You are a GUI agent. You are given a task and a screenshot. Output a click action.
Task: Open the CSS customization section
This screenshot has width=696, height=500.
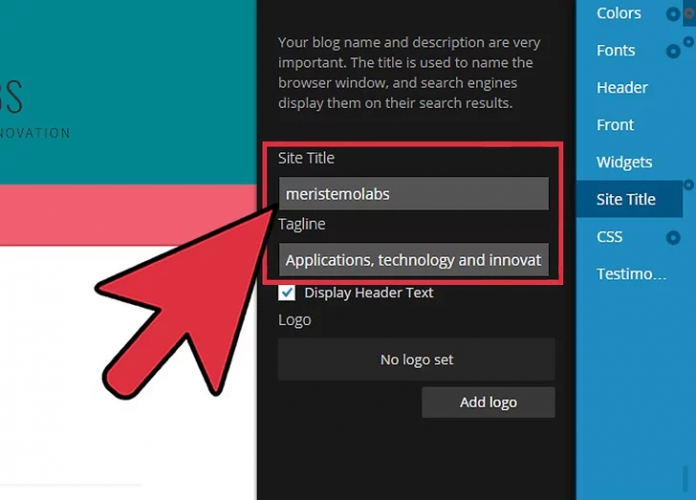[609, 237]
